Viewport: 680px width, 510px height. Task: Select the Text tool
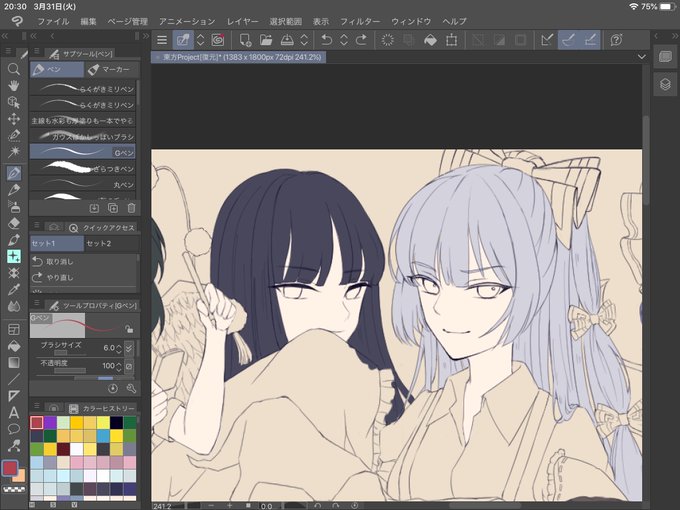[14, 412]
